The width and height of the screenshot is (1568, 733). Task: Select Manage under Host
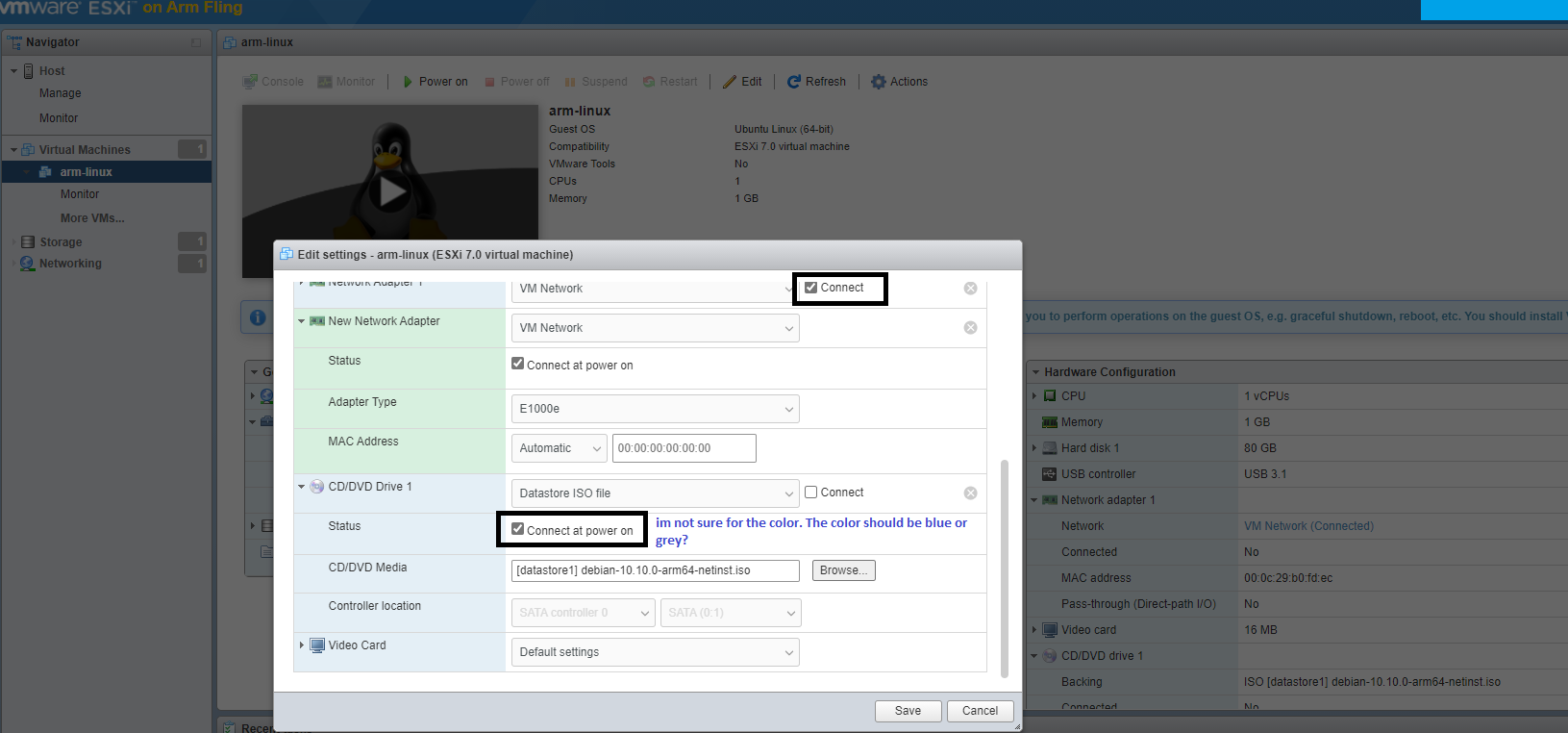60,93
